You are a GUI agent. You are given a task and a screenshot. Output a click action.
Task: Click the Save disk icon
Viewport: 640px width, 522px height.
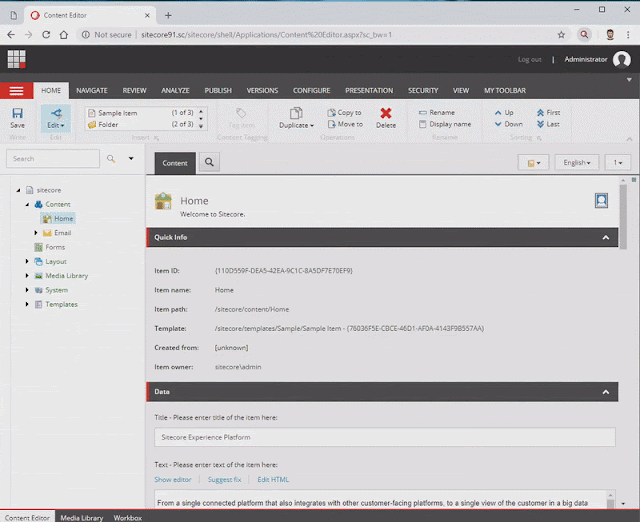(17, 113)
